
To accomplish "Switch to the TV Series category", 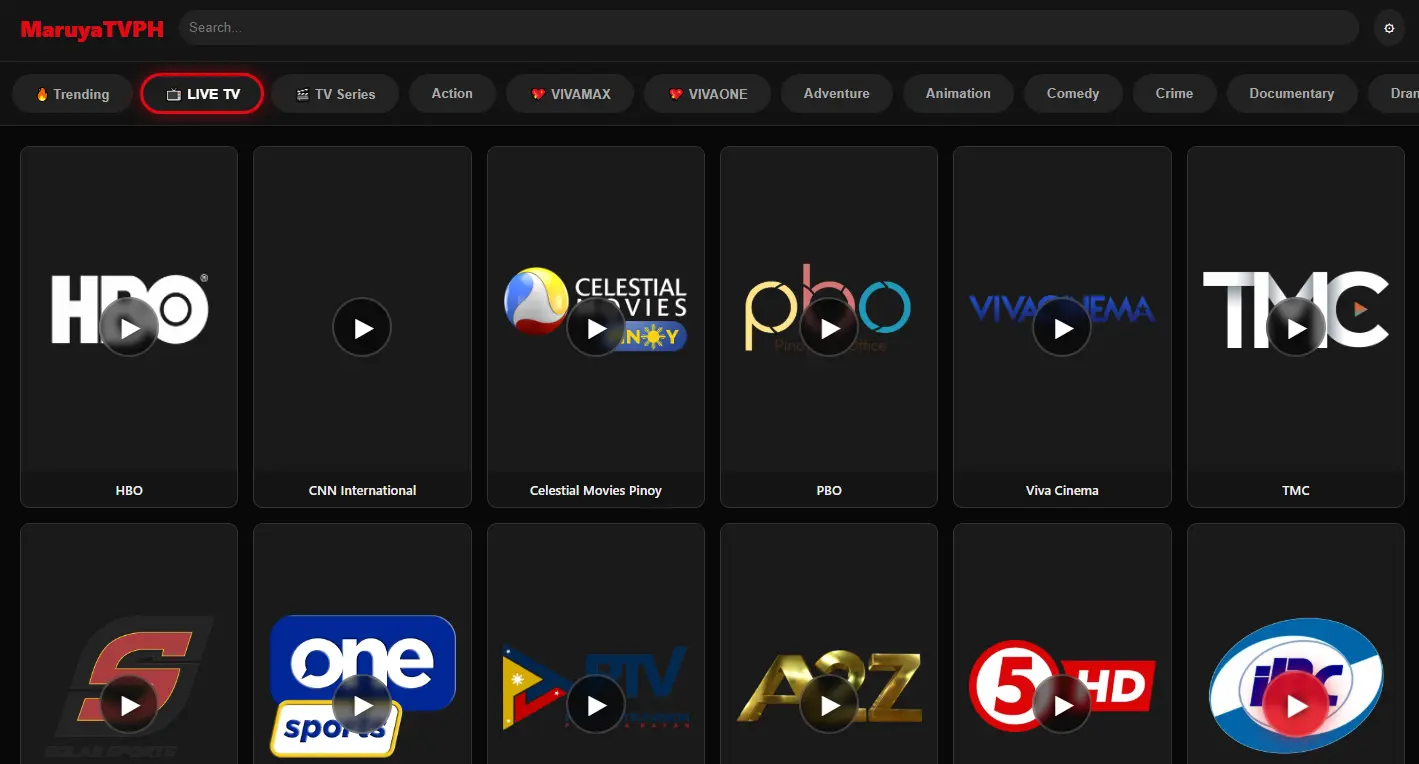I will pyautogui.click(x=335, y=94).
